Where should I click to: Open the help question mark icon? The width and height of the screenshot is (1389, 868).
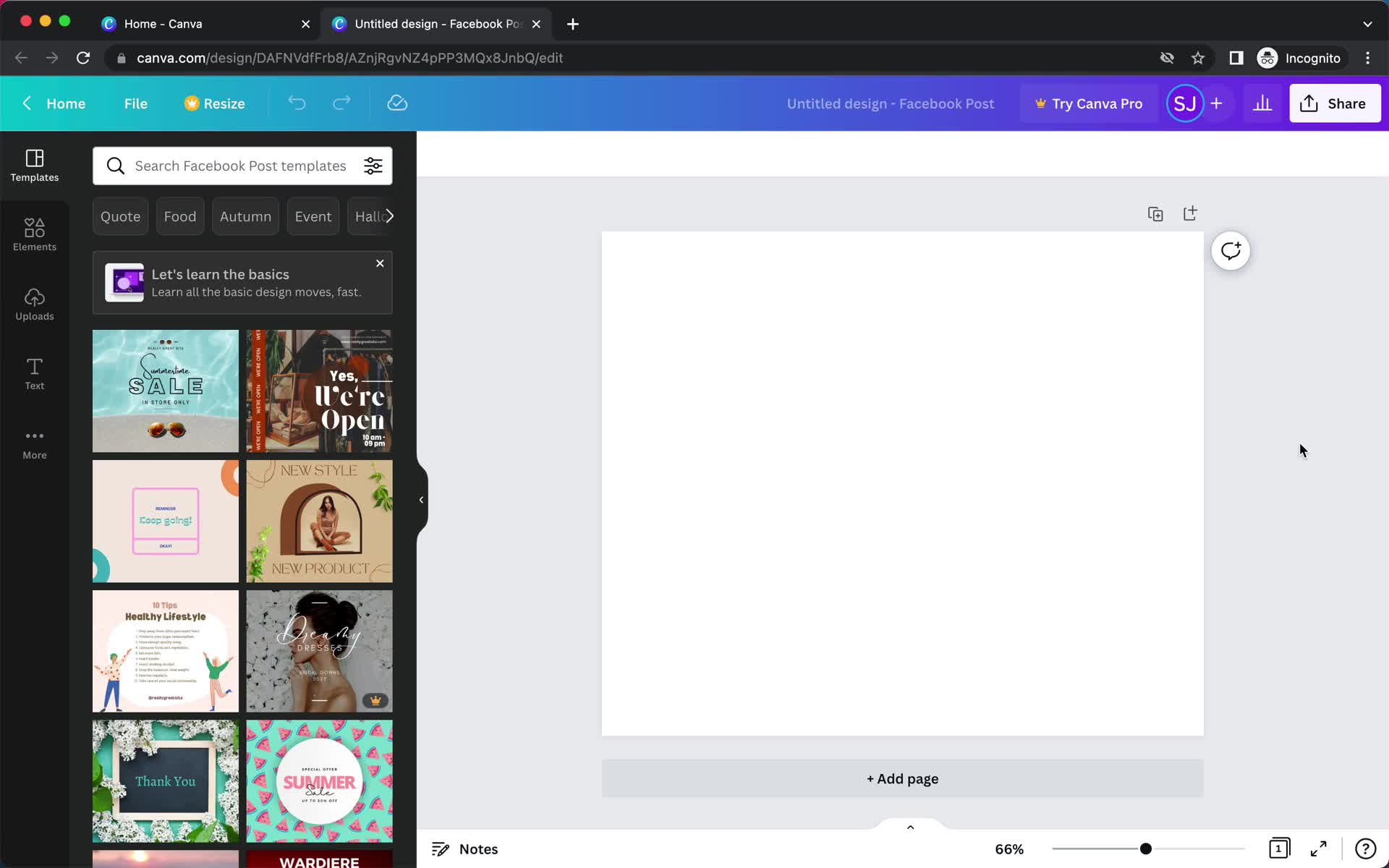pos(1365,848)
